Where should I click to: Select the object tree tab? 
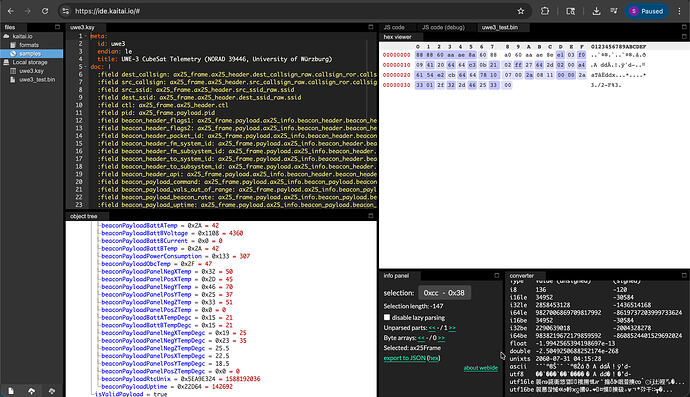[84, 216]
